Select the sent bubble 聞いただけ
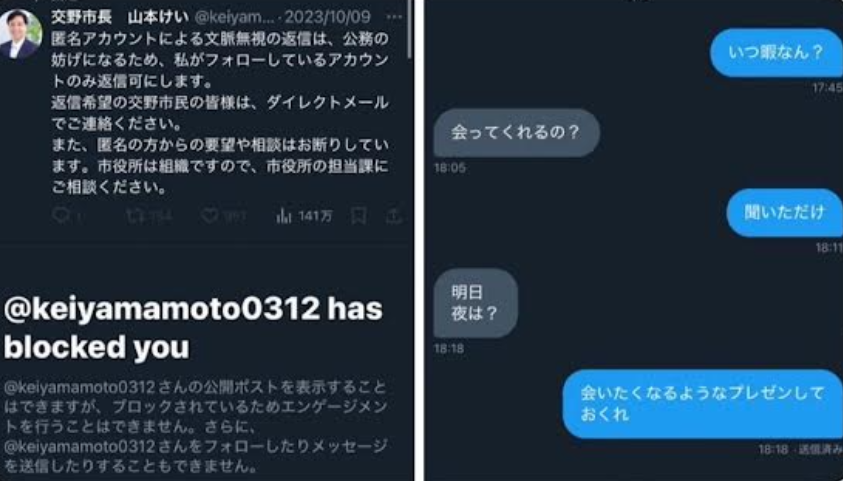This screenshot has height=481, width=843. 784,212
